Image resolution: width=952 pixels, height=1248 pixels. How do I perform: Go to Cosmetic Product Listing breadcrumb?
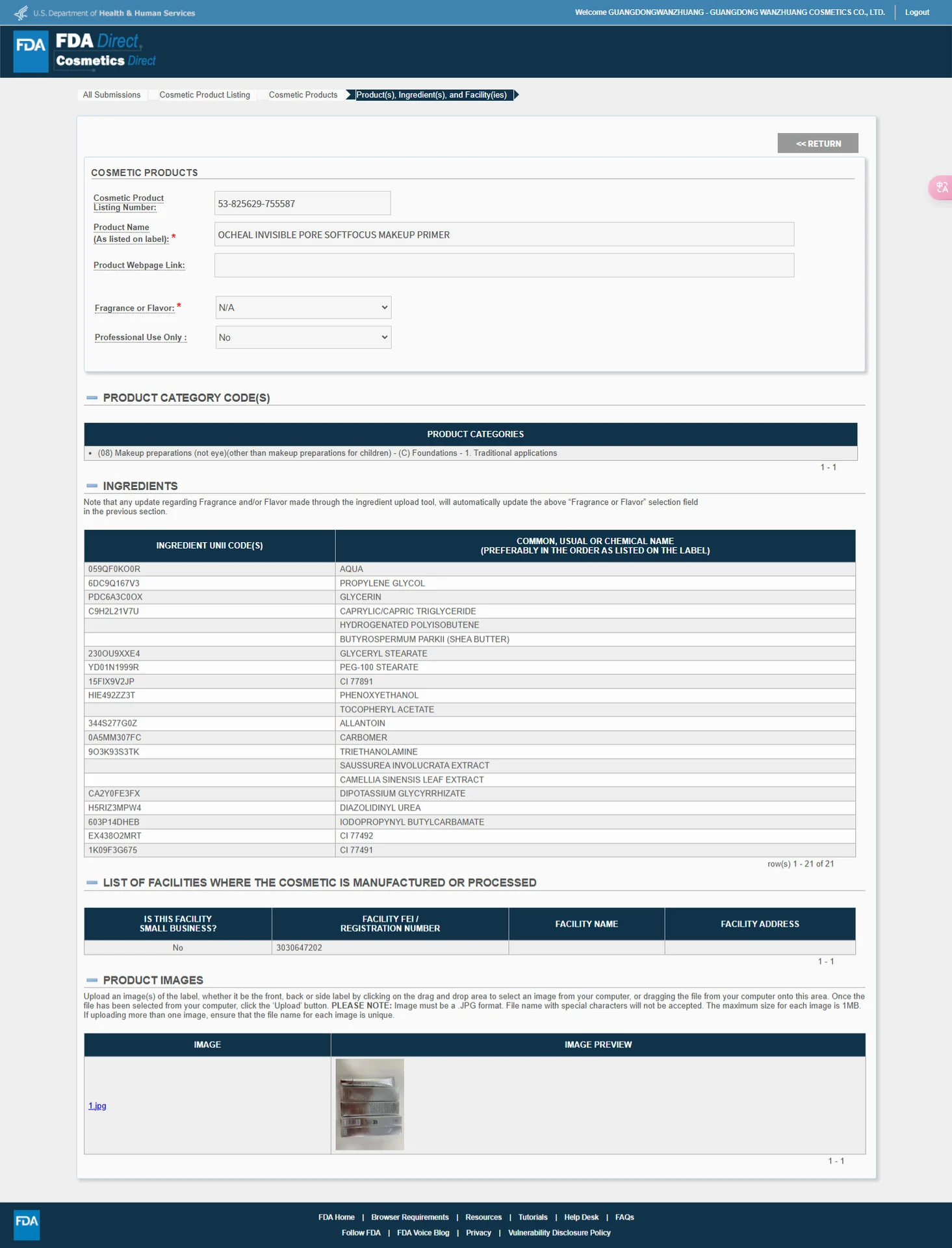(205, 95)
